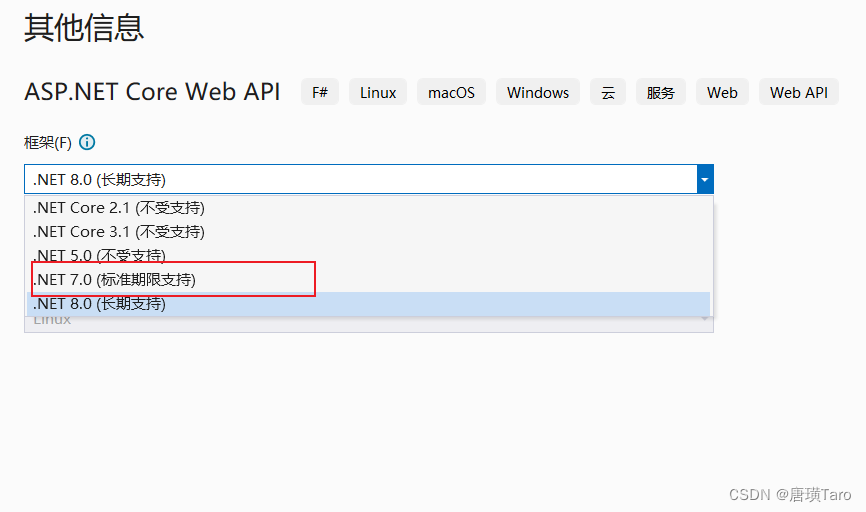Click the ASP.NET Core Web API title
The width and height of the screenshot is (866, 512).
point(152,92)
